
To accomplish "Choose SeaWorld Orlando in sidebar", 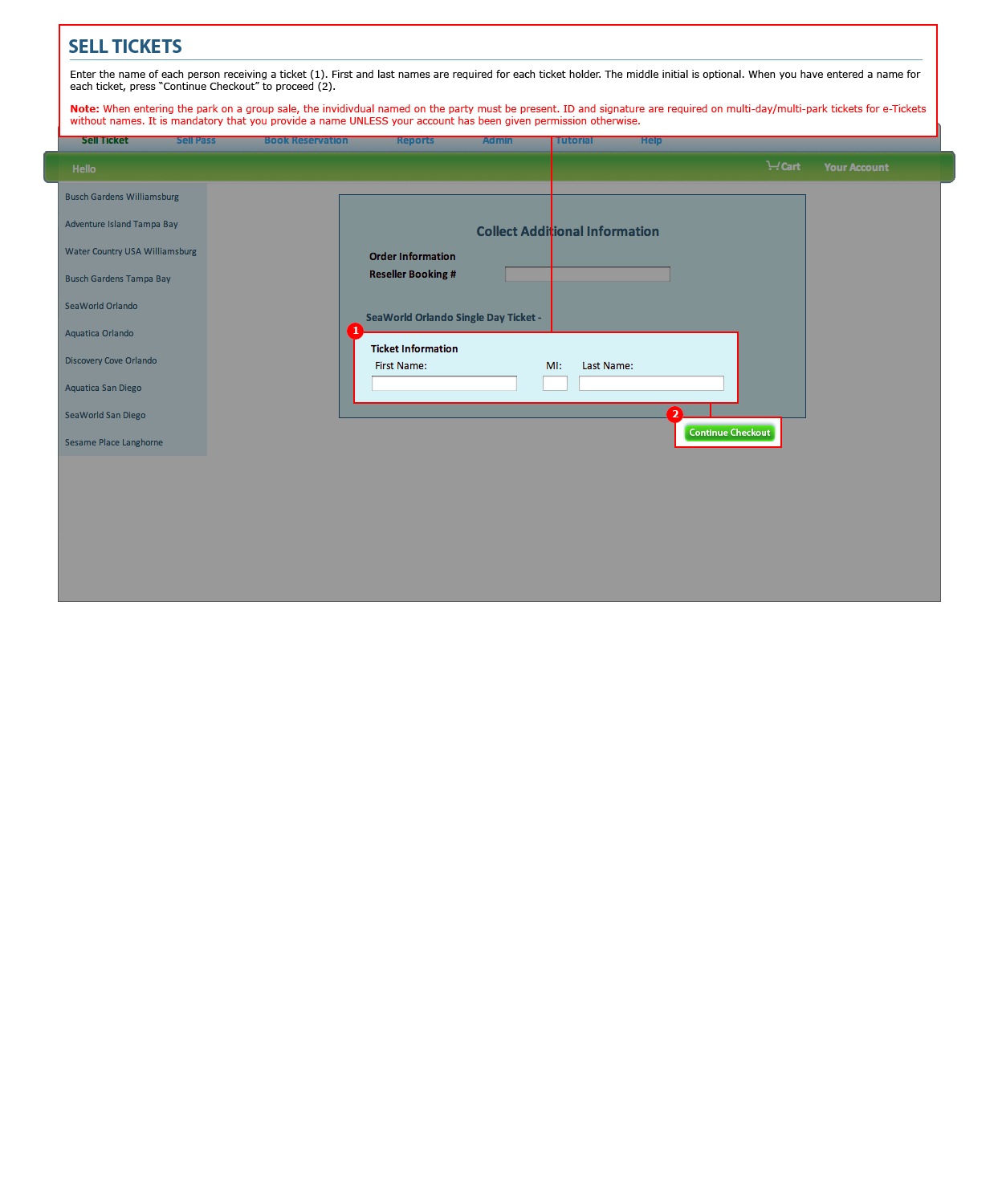I will 101,306.
